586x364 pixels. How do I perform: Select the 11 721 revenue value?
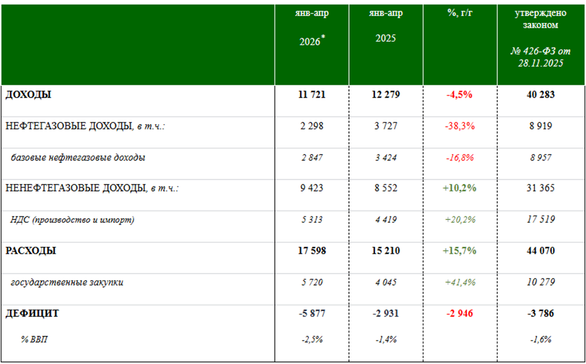312,95
